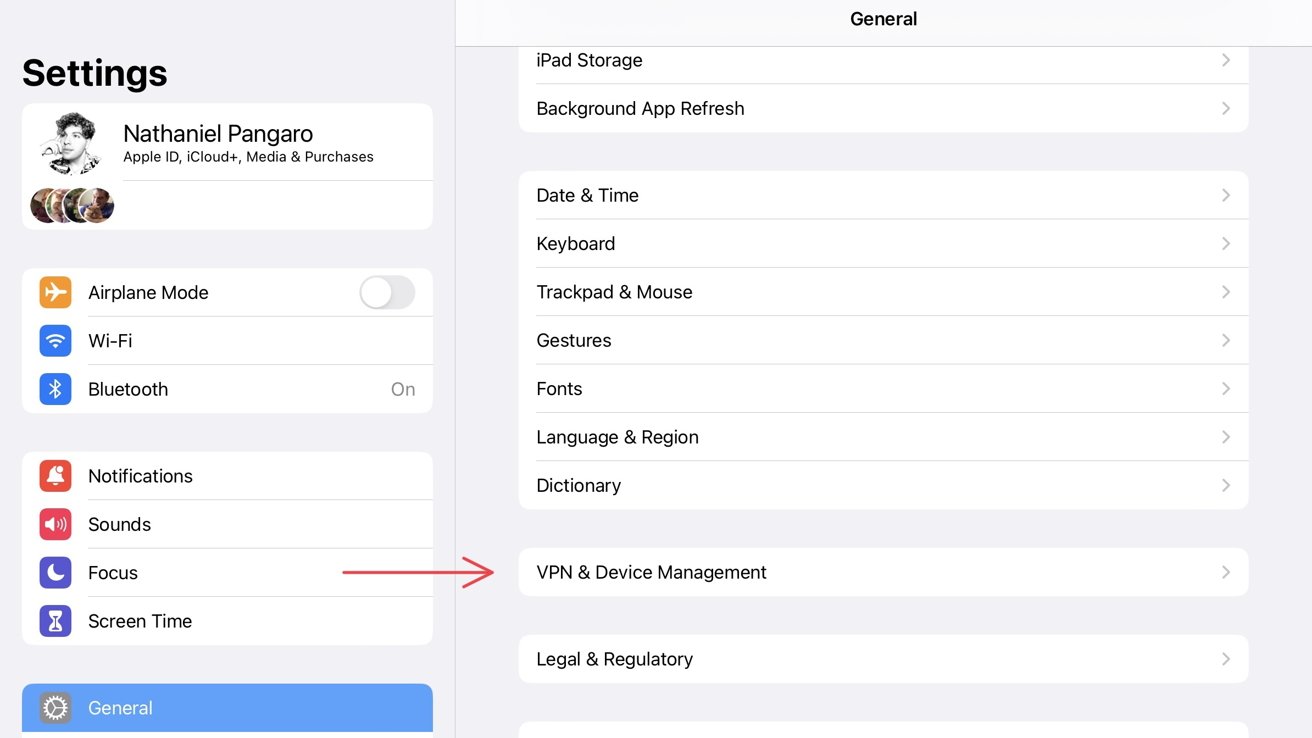Tap the Screen Time hourglass icon

click(x=55, y=621)
